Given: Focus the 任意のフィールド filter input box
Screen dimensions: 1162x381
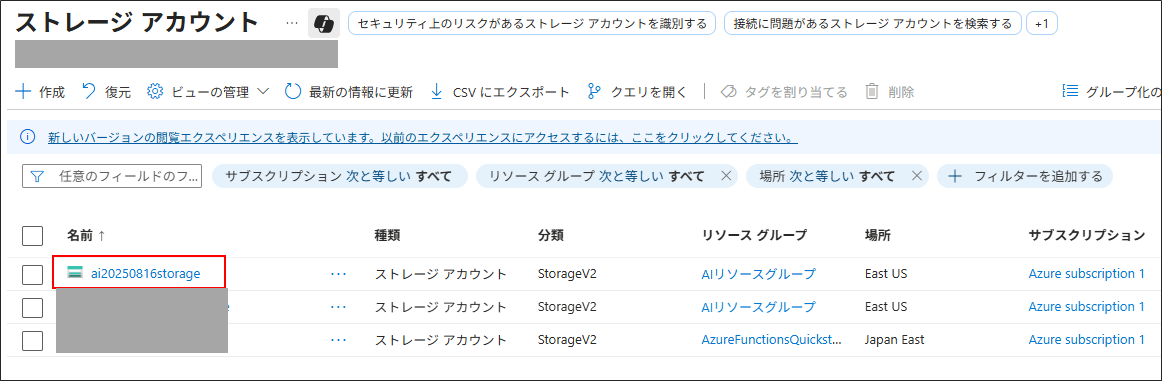Looking at the screenshot, I should pos(112,176).
